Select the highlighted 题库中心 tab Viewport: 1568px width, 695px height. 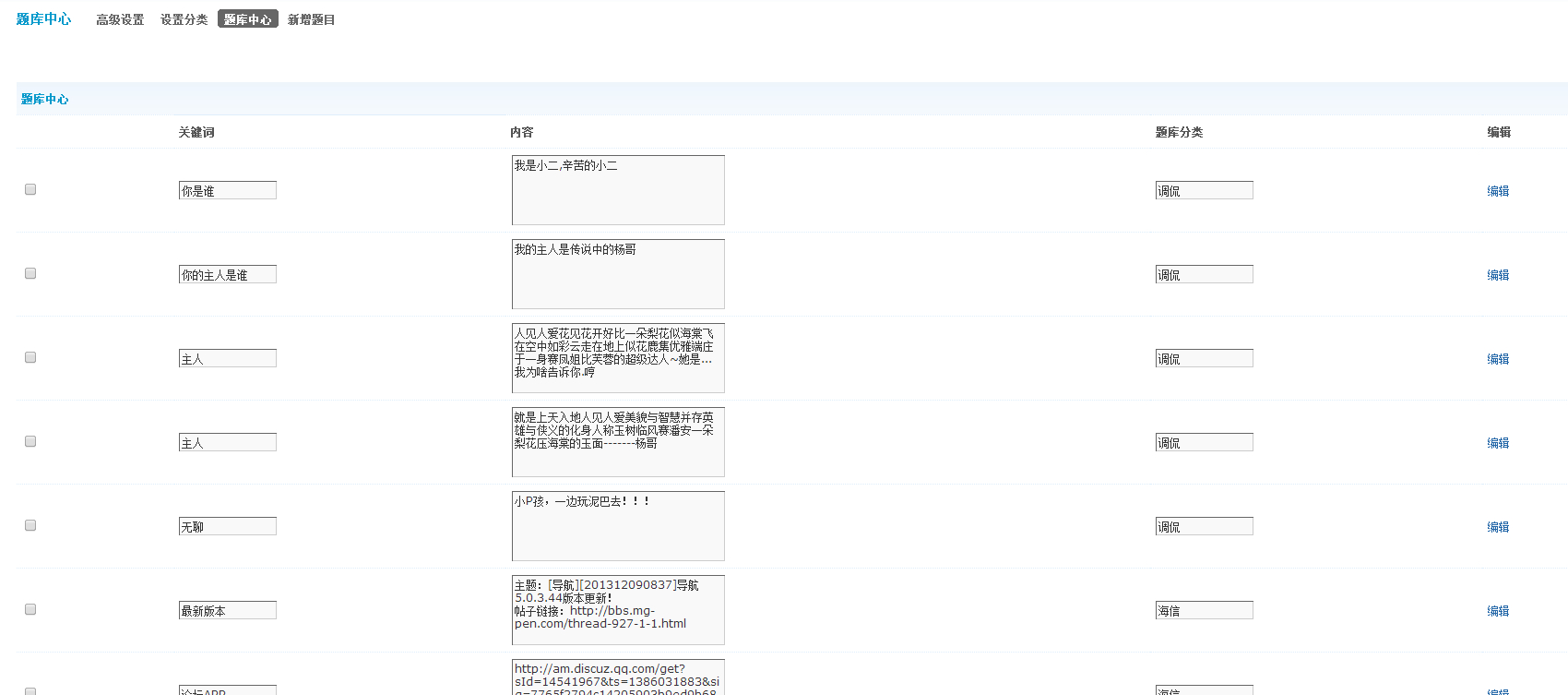point(248,18)
